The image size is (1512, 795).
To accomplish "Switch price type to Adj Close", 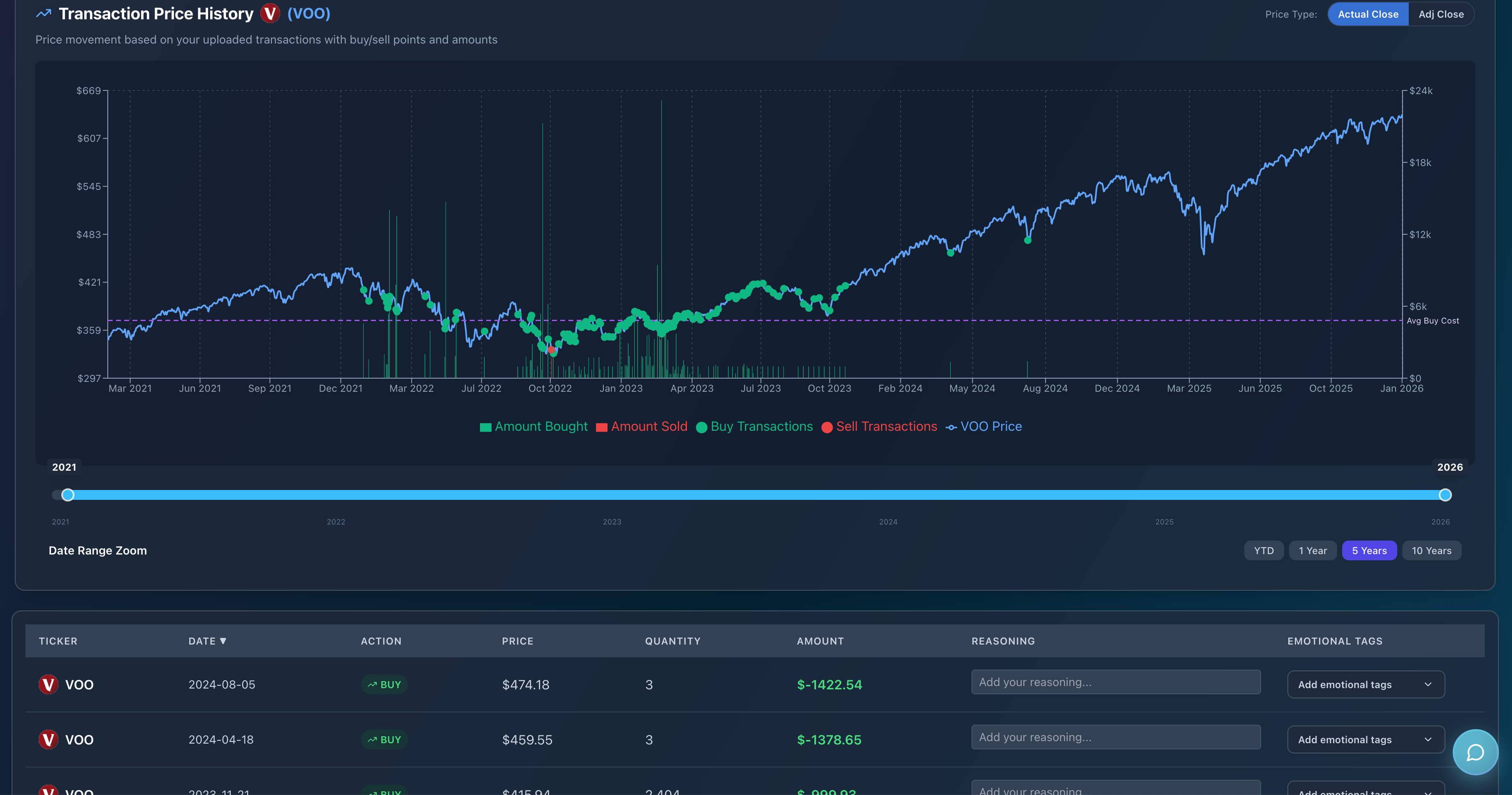I will coord(1441,14).
